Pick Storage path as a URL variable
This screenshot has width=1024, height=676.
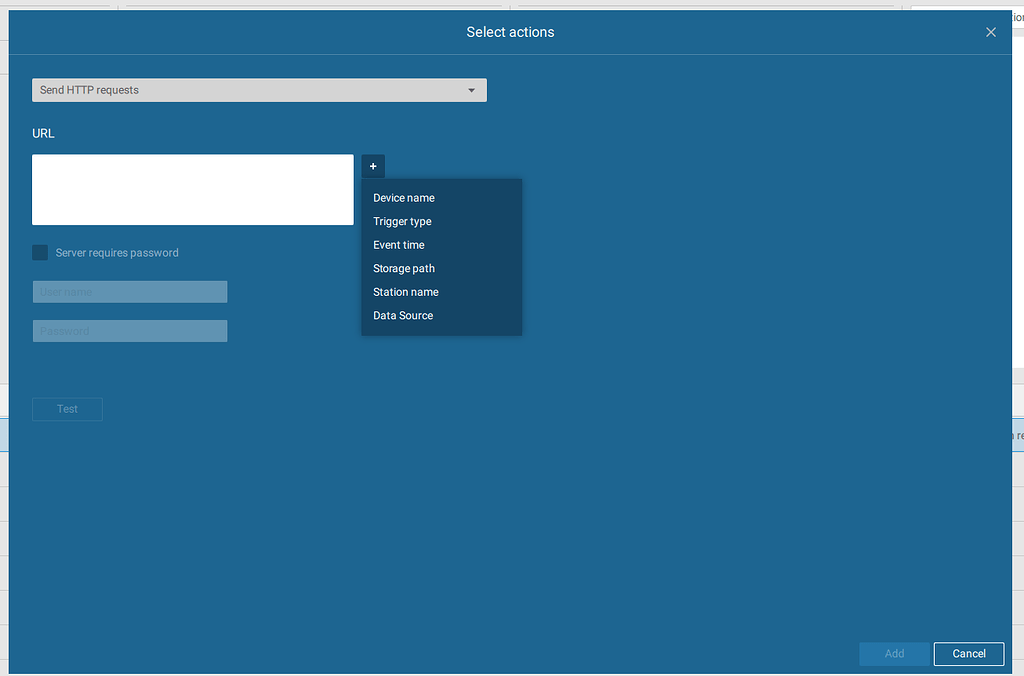403,268
